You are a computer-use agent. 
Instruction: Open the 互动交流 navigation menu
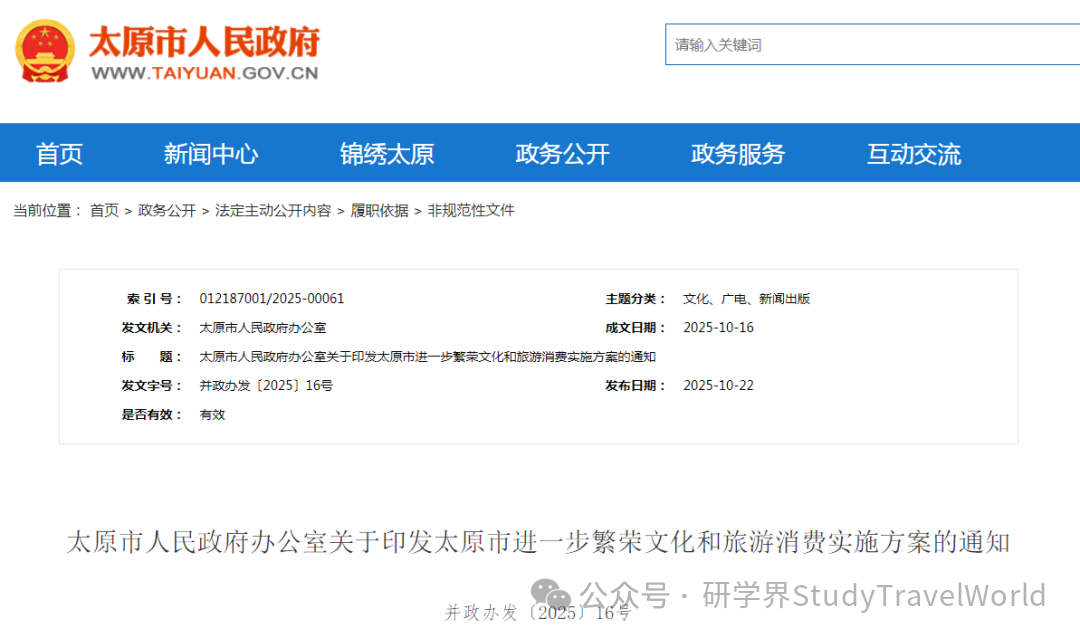(912, 152)
